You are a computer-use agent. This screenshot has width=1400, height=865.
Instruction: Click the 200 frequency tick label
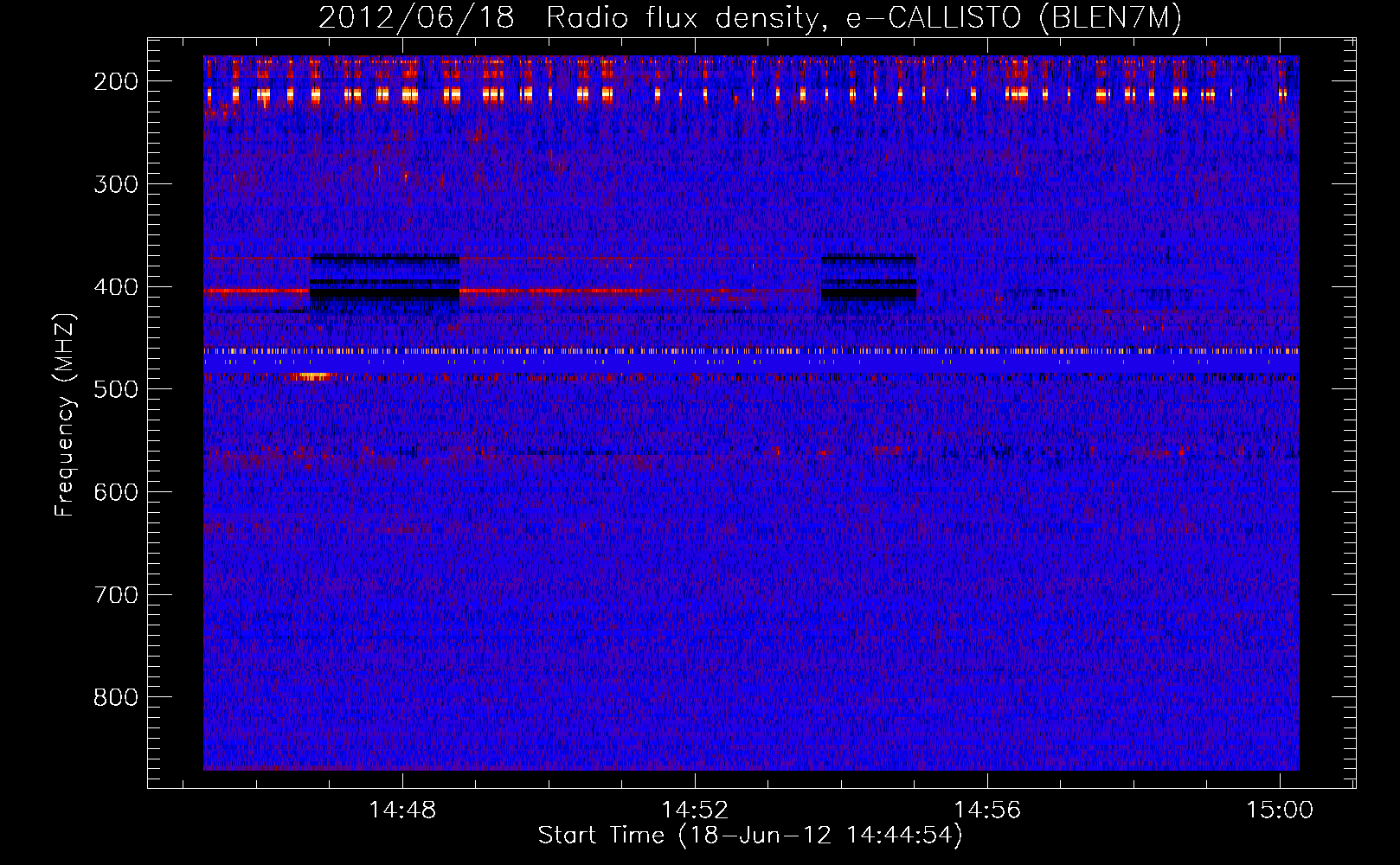(x=116, y=81)
